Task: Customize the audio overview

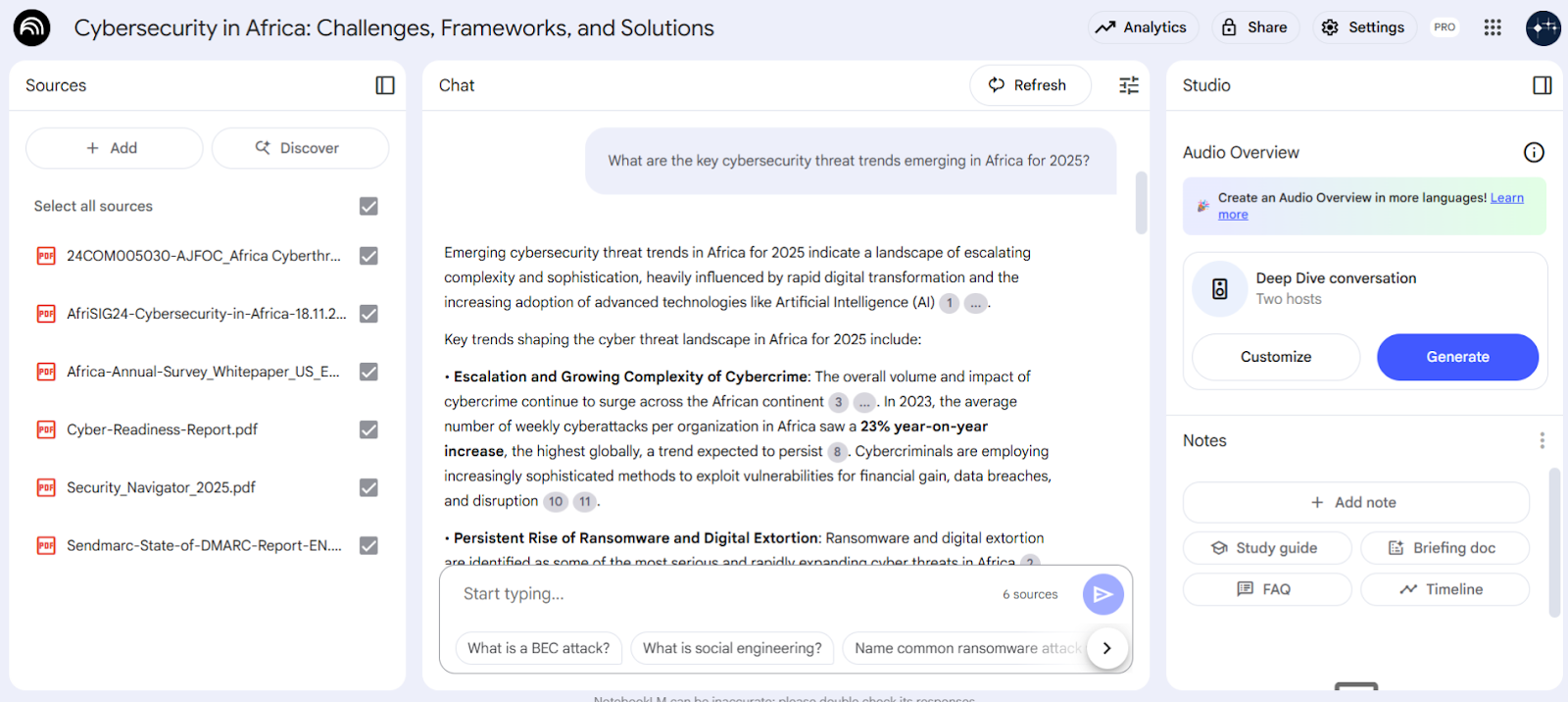Action: pos(1276,357)
